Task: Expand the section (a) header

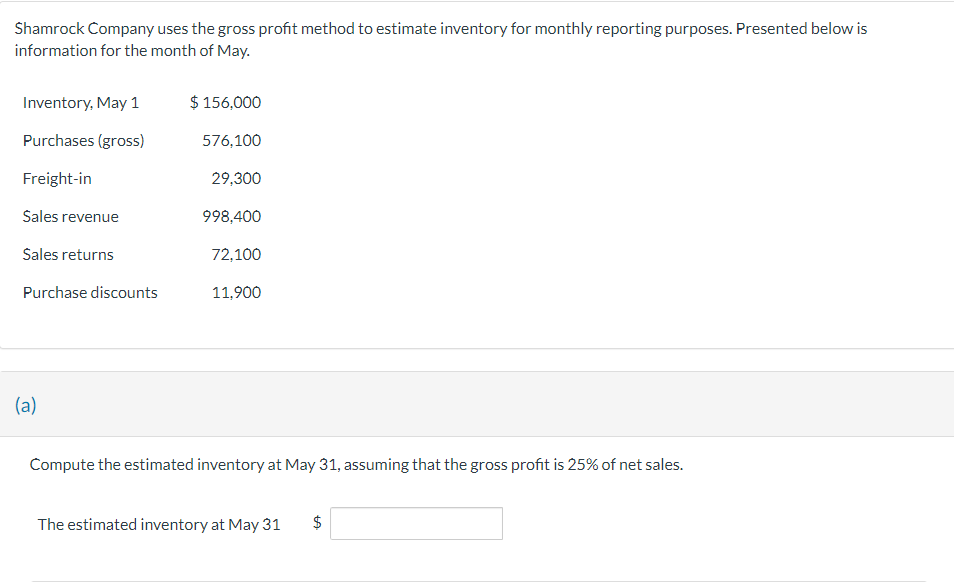Action: pos(26,404)
